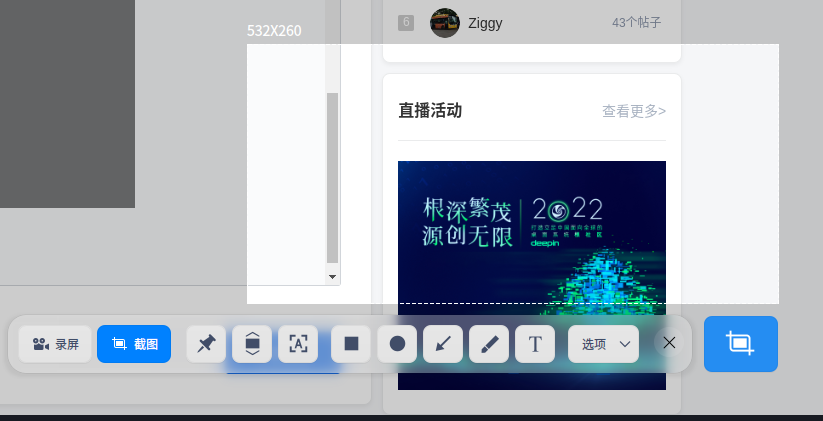Click the scrollbar down arrow

coord(332,276)
